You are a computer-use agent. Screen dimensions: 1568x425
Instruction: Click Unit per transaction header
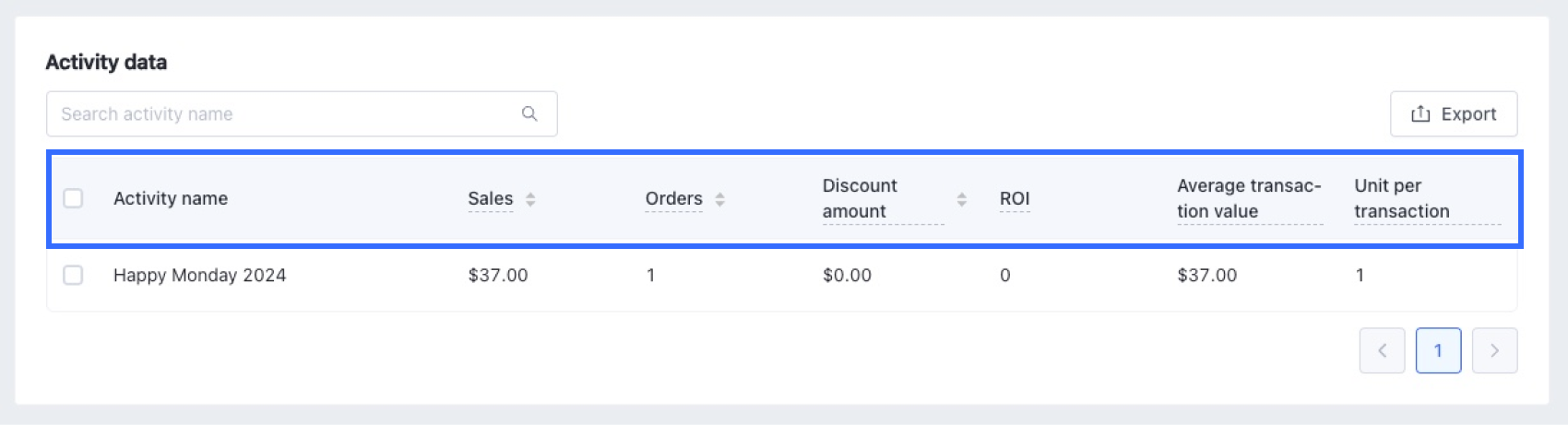click(x=1401, y=198)
